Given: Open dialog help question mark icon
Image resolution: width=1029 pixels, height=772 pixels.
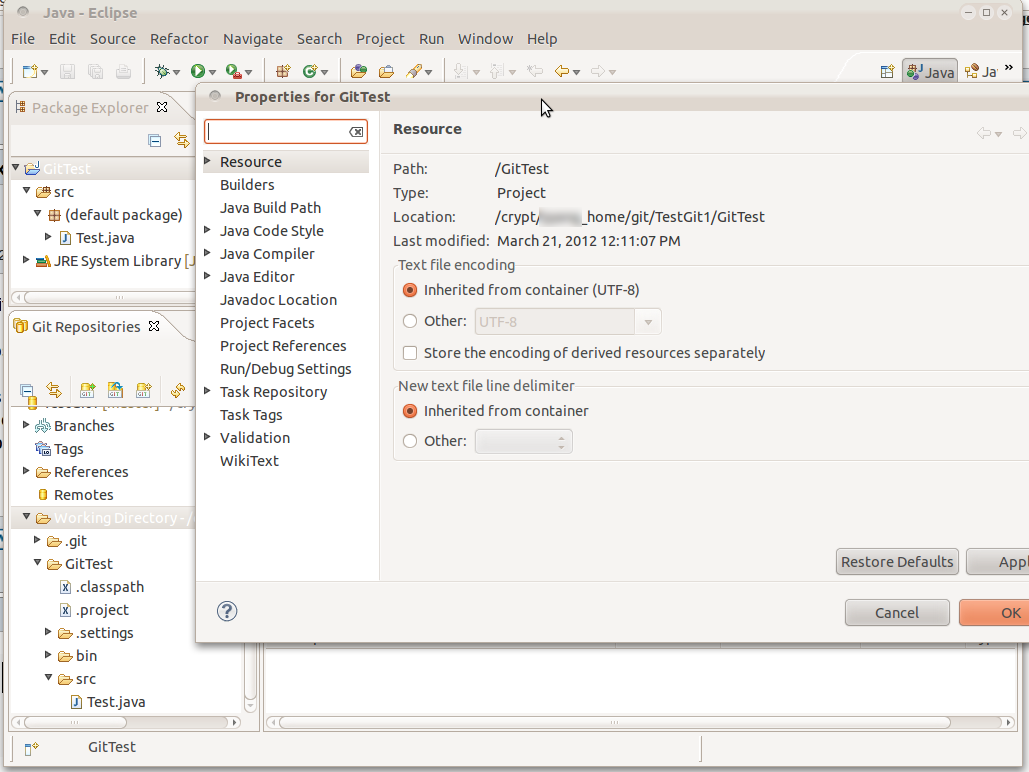Looking at the screenshot, I should point(227,611).
